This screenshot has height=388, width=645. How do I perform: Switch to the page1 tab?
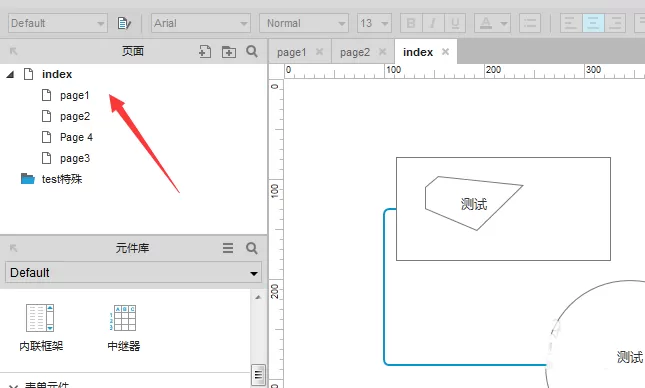pos(292,52)
